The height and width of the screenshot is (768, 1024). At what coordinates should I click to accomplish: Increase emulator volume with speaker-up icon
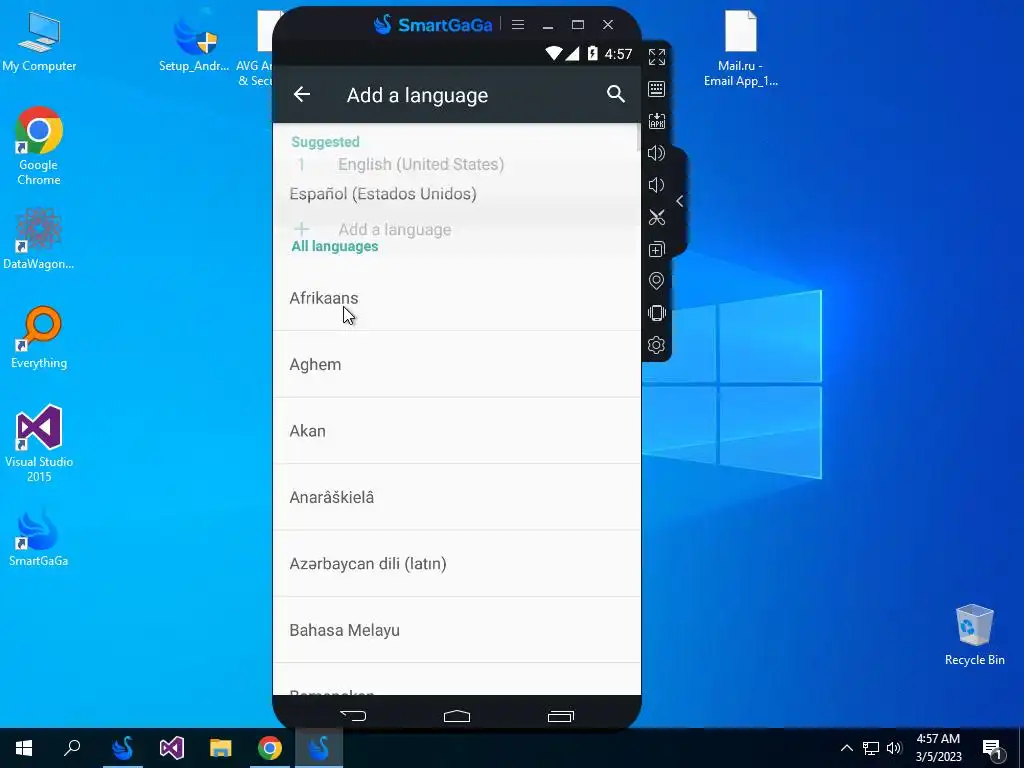coord(656,153)
